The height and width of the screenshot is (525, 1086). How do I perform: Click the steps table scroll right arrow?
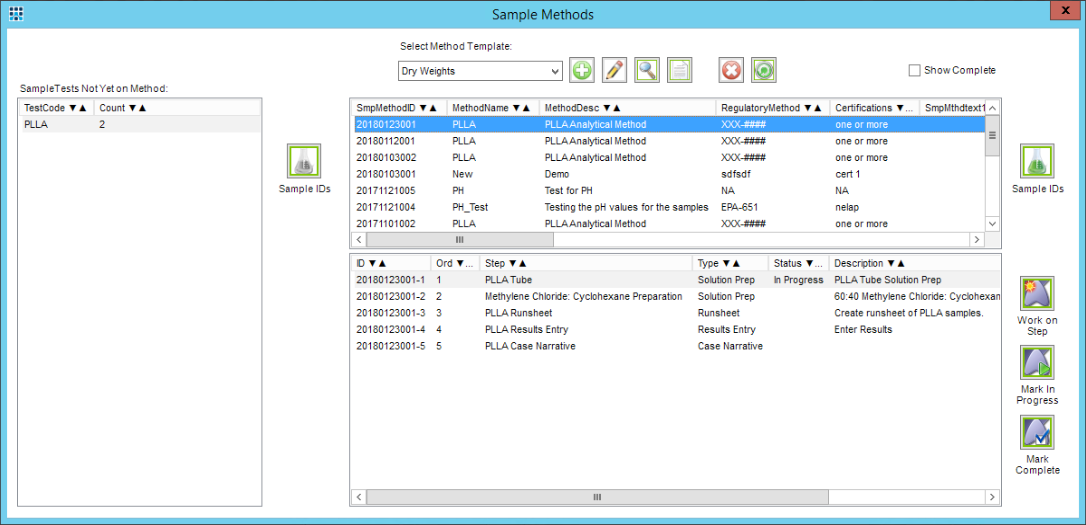click(x=992, y=497)
